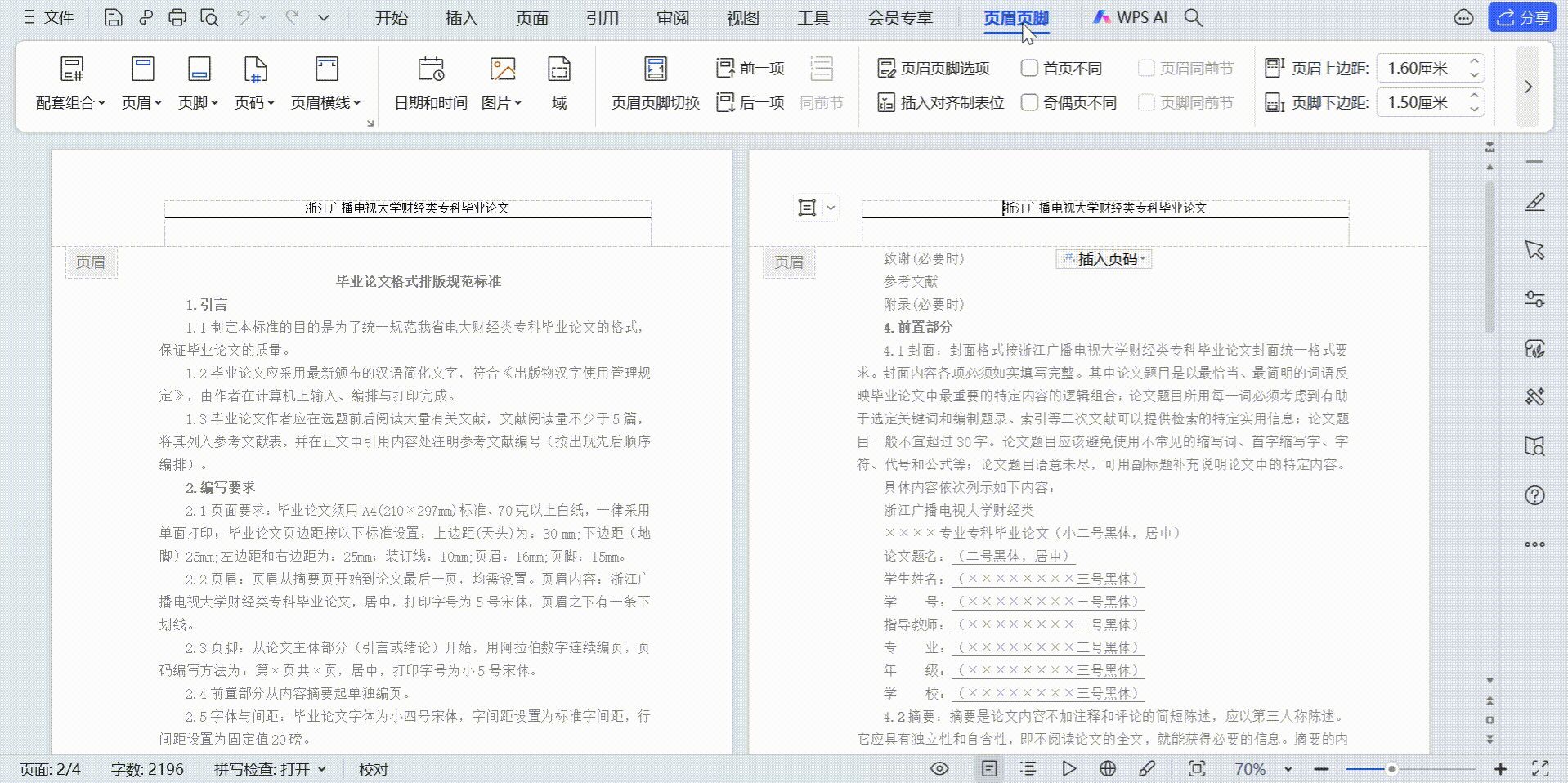
Task: Expand dropdown arrow next to header layout icon
Action: 831,208
